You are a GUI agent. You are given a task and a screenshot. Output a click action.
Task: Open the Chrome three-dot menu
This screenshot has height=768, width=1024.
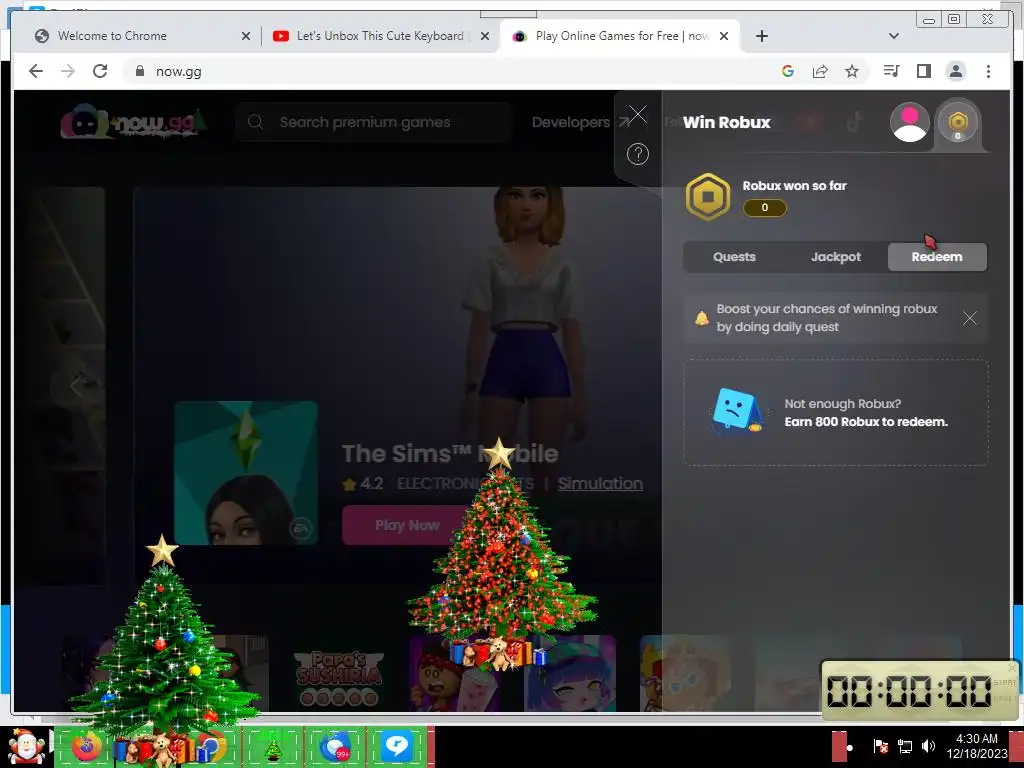pyautogui.click(x=988, y=71)
